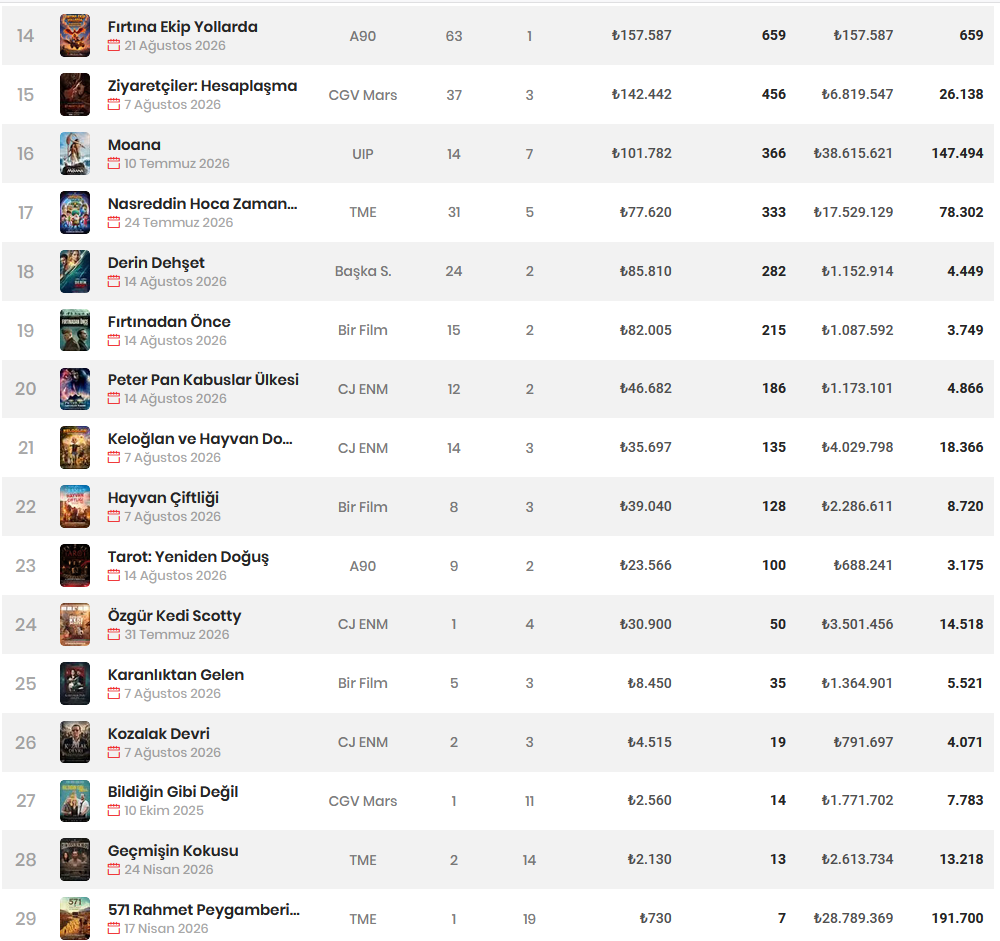
Task: Open Peter Pan Kabuslar Ülkesi title link
Action: coord(203,380)
